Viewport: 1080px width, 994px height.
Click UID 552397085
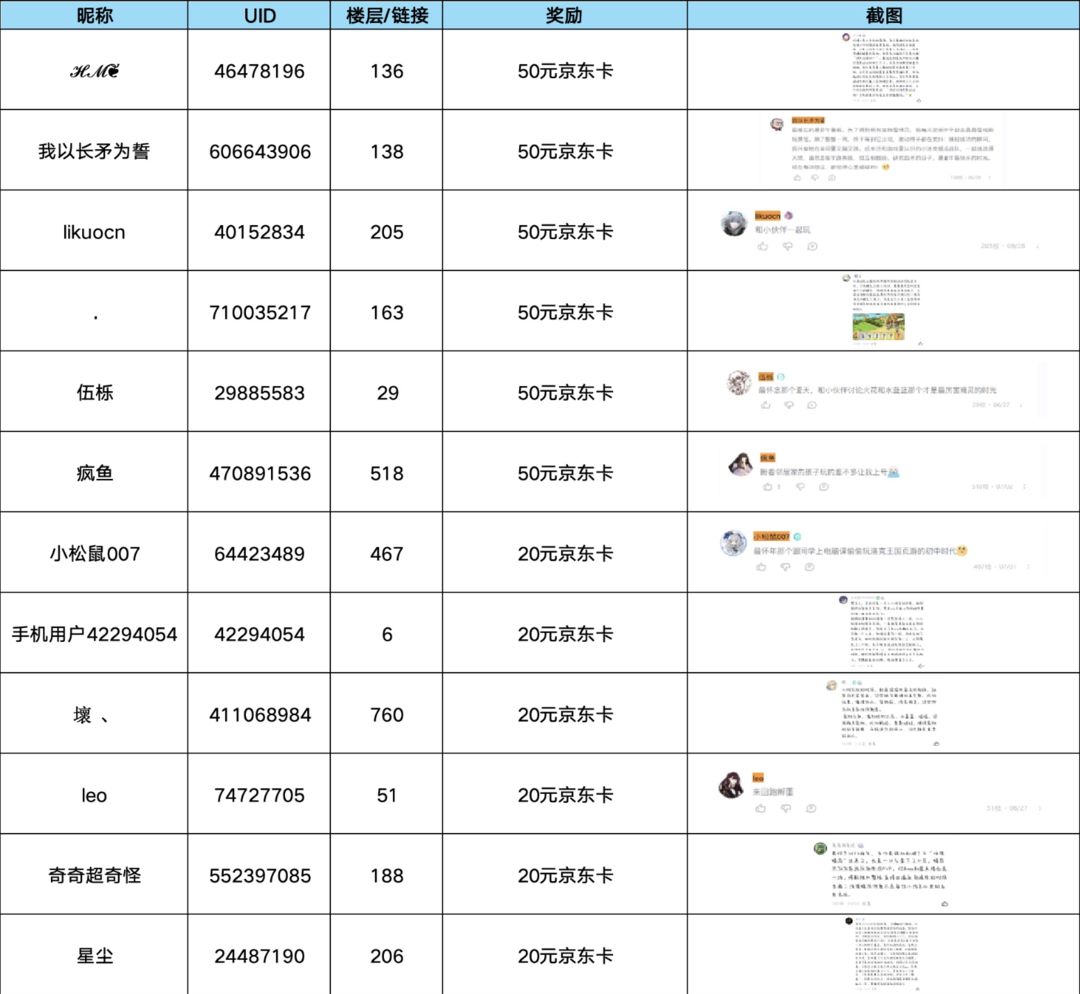coord(260,876)
